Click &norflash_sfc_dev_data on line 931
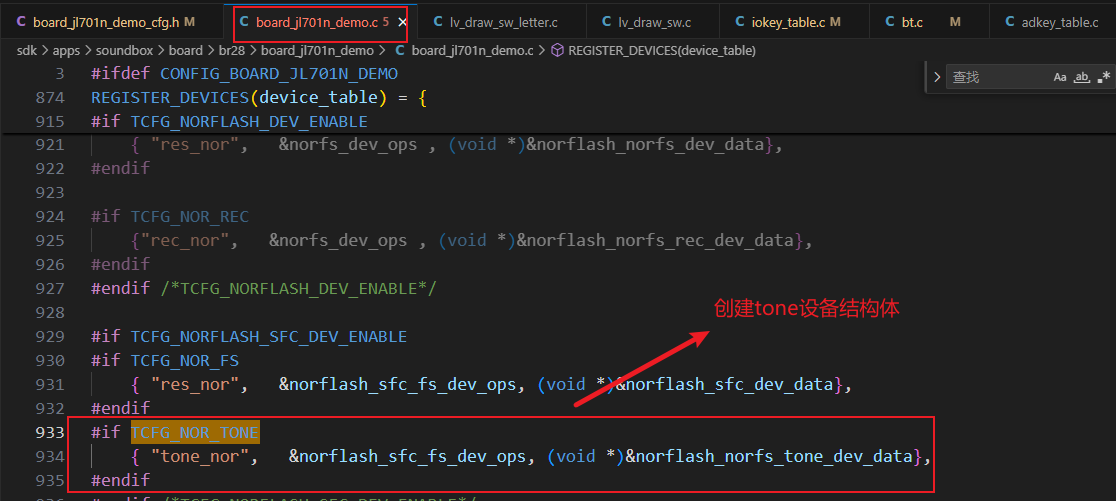Viewport: 1116px width, 501px height. tap(724, 384)
